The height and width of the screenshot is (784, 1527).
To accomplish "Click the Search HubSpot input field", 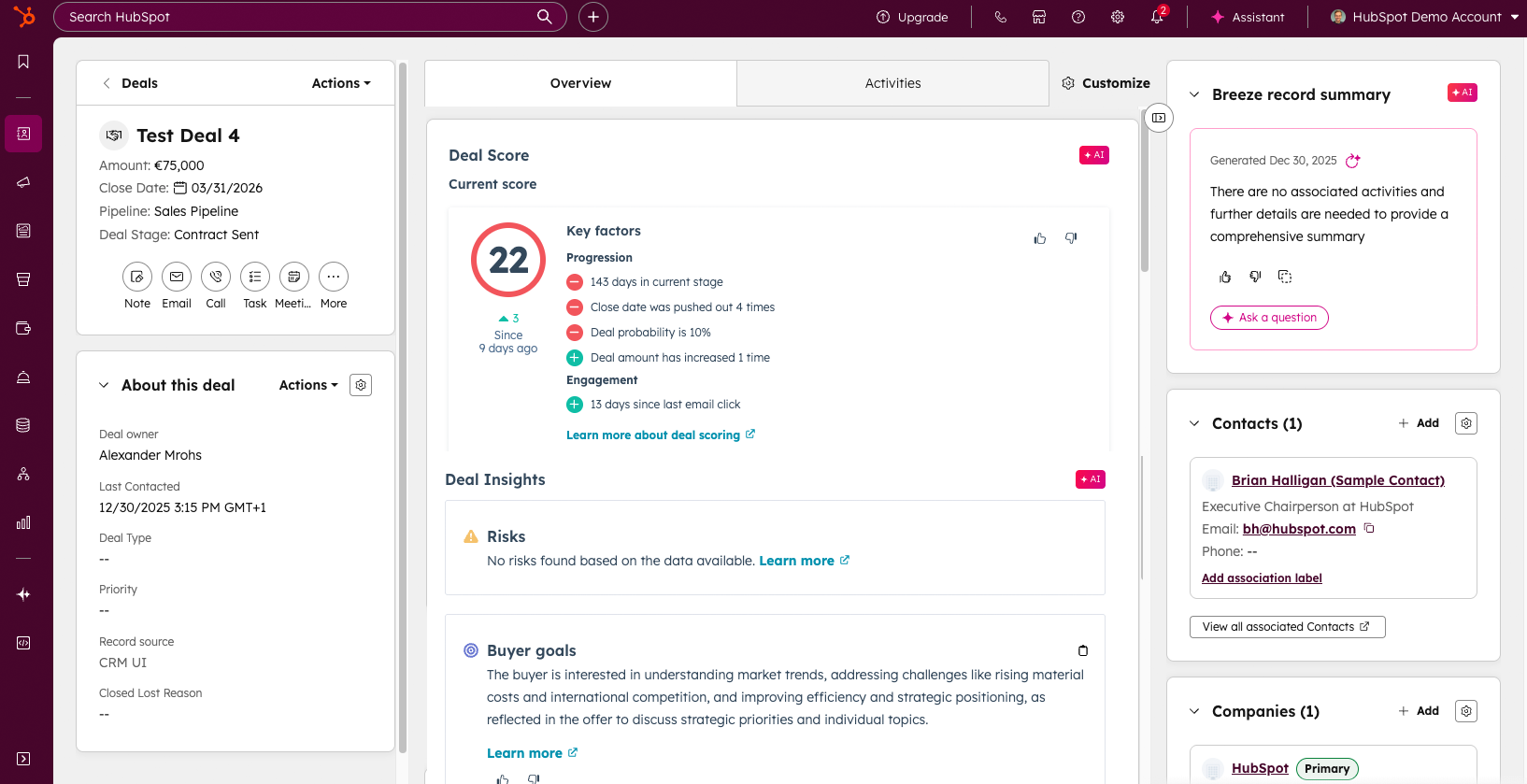I will pos(299,17).
